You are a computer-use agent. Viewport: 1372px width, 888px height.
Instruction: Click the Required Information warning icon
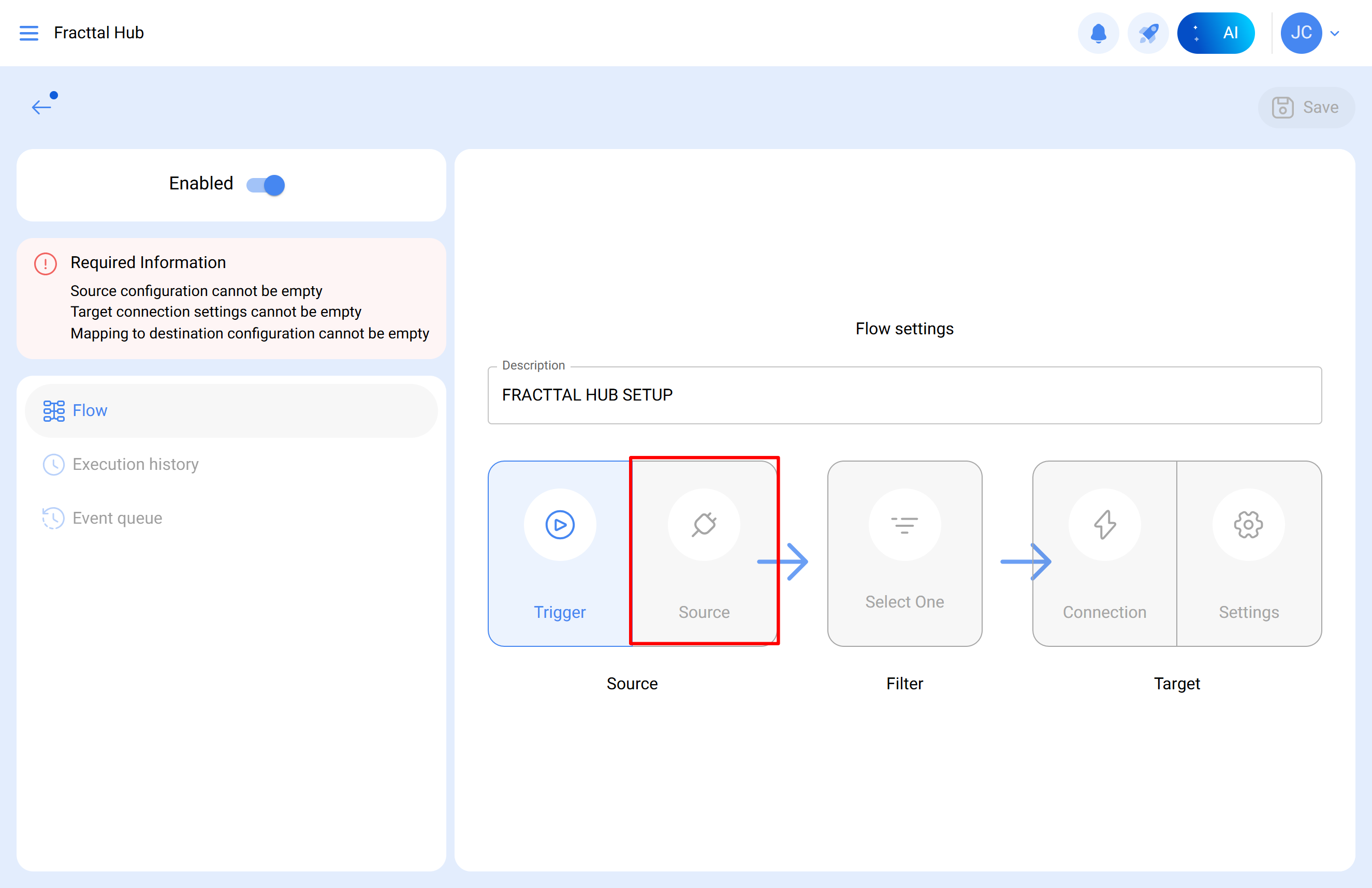pos(46,264)
